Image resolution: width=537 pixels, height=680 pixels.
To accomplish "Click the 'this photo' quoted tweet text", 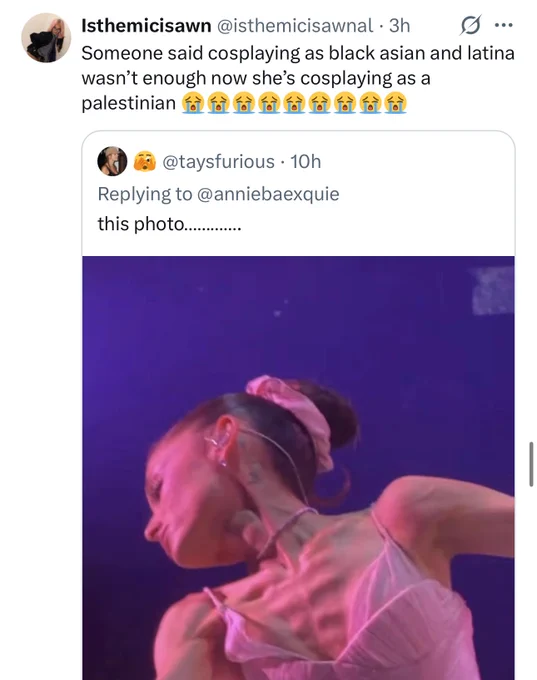I will pyautogui.click(x=169, y=224).
